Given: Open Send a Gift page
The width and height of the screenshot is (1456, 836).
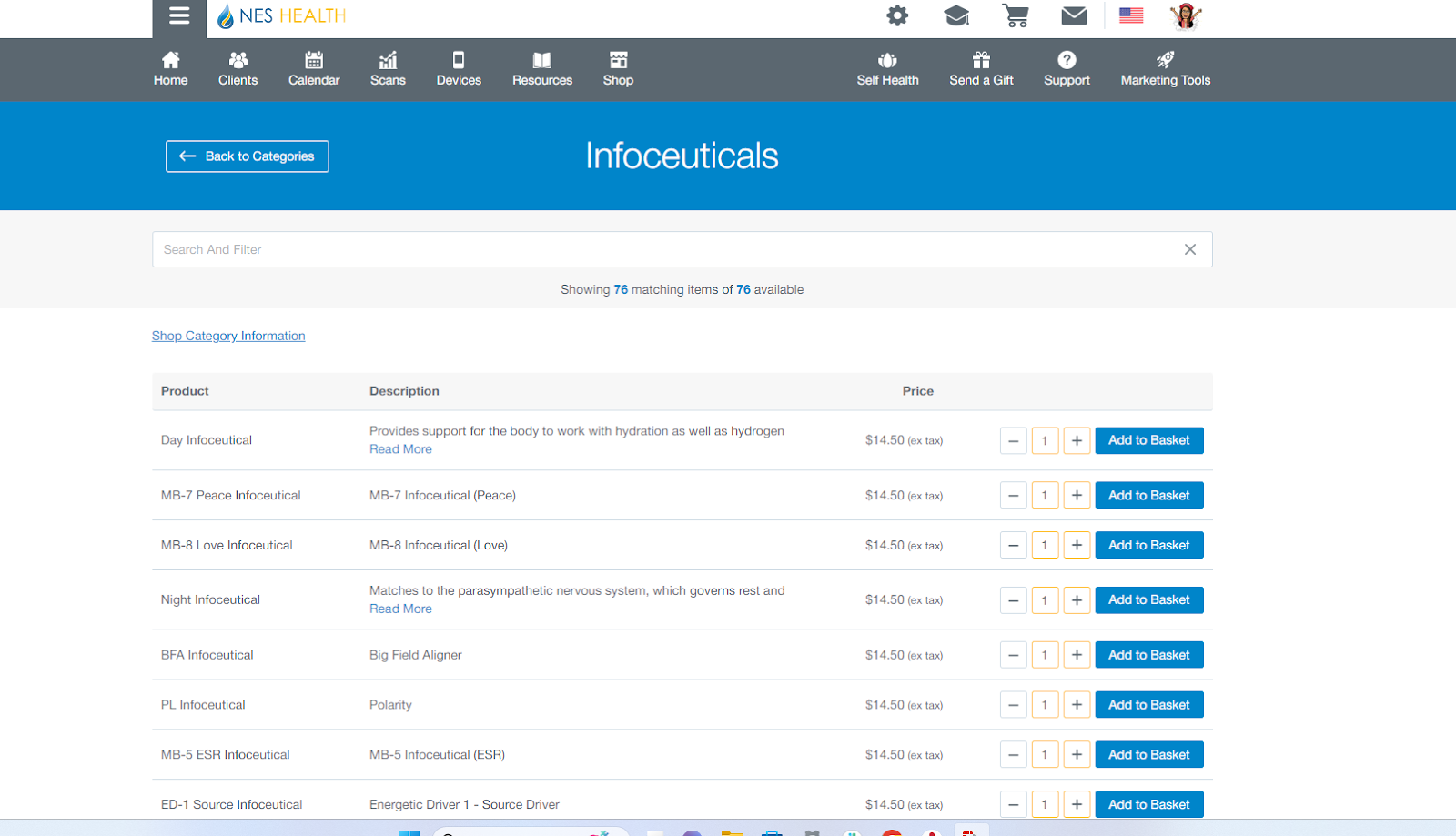Looking at the screenshot, I should pyautogui.click(x=981, y=69).
